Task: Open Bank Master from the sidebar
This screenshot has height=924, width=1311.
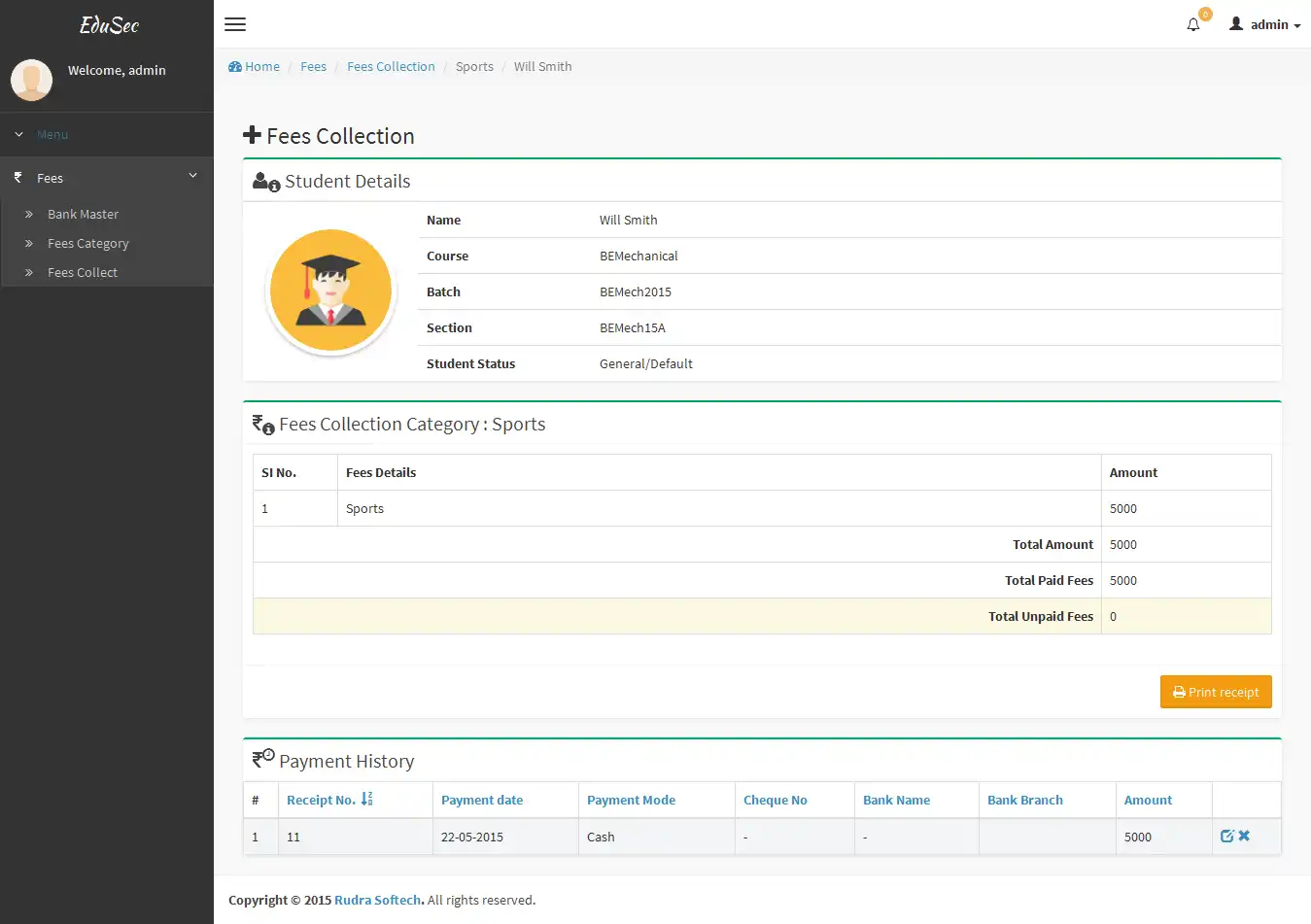Action: click(x=83, y=214)
